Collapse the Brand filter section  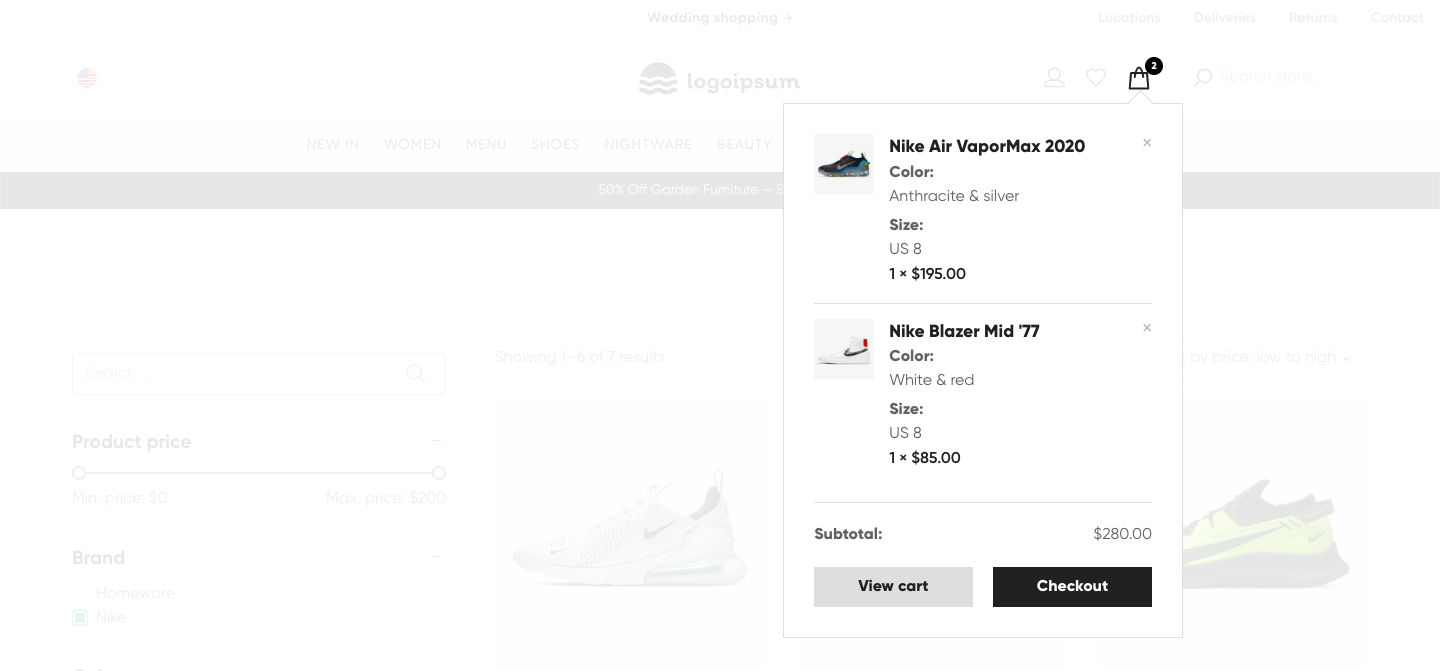(437, 557)
